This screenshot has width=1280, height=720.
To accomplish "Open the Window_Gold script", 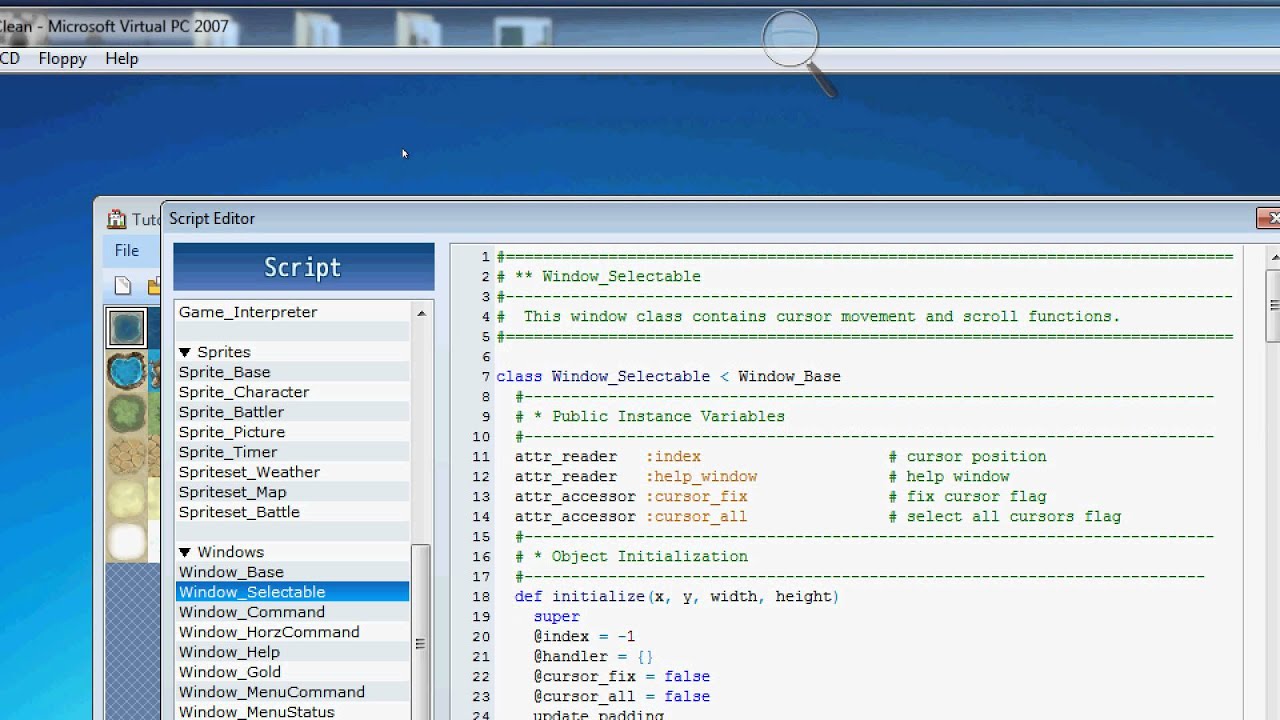I will (x=294, y=672).
